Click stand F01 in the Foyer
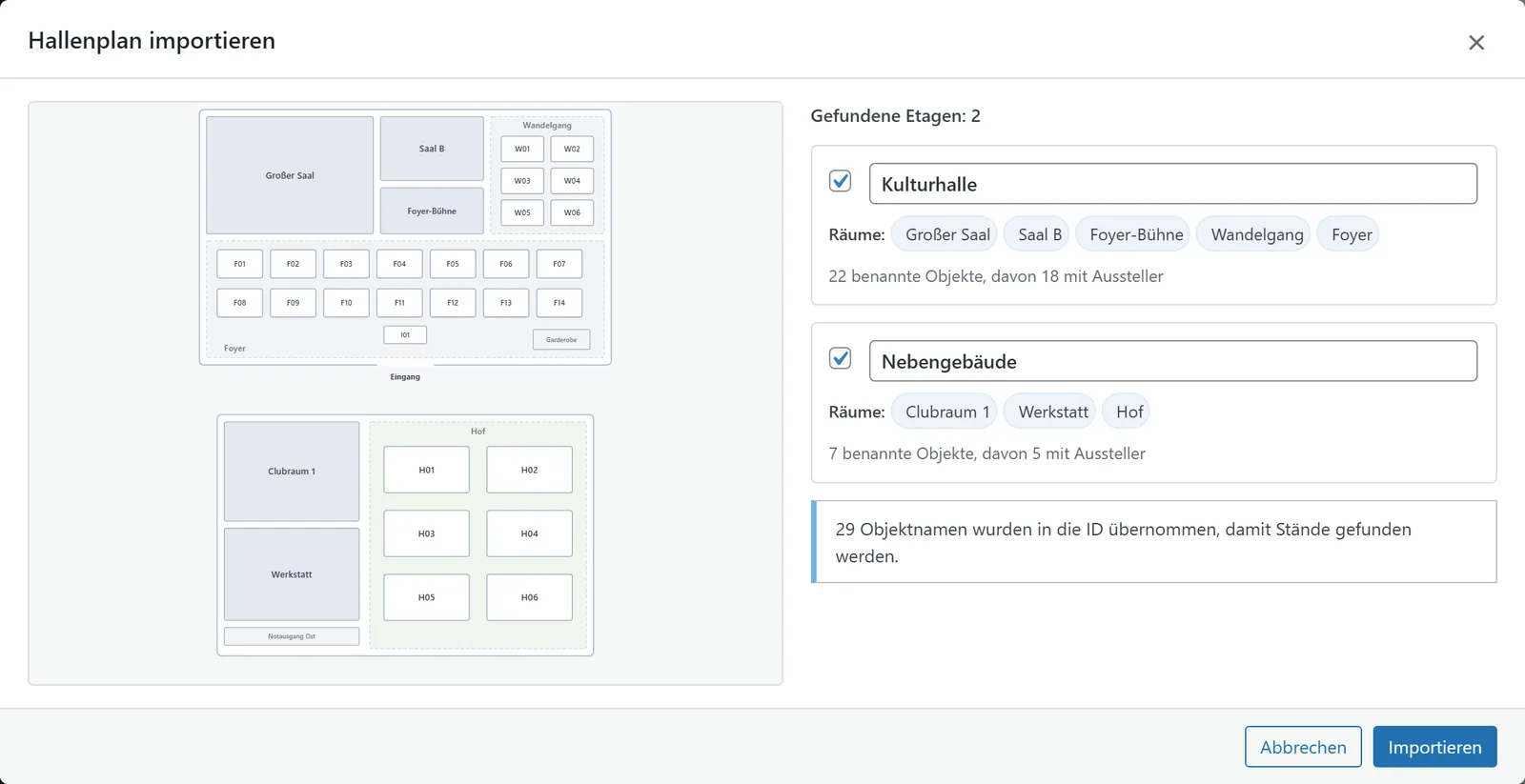The width and height of the screenshot is (1525, 784). 240,264
